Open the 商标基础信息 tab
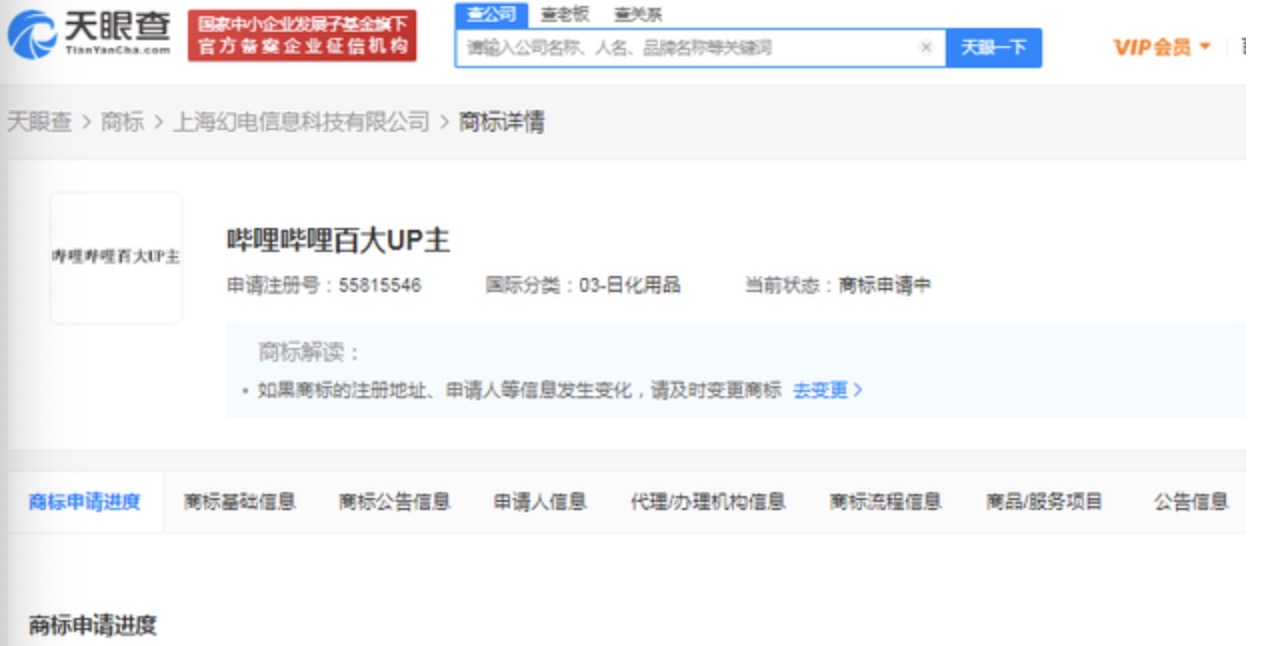The height and width of the screenshot is (646, 1276). point(240,502)
